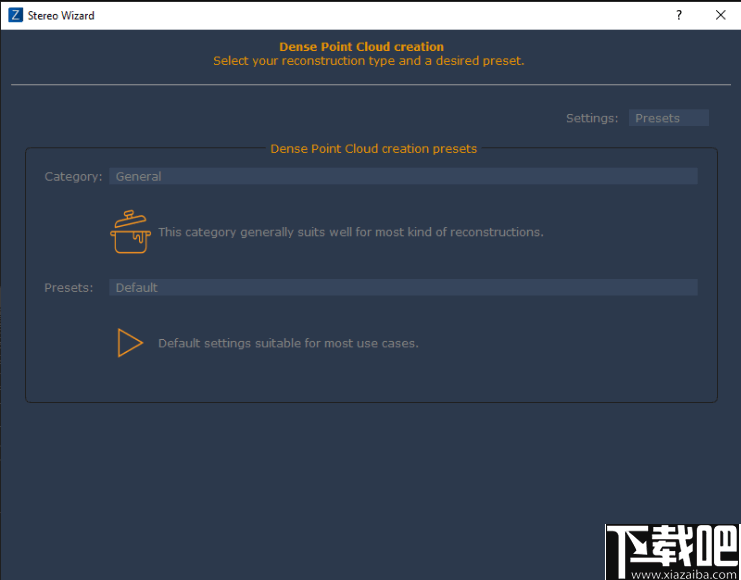
Task: Click the 'Settings:' label
Action: coord(592,118)
